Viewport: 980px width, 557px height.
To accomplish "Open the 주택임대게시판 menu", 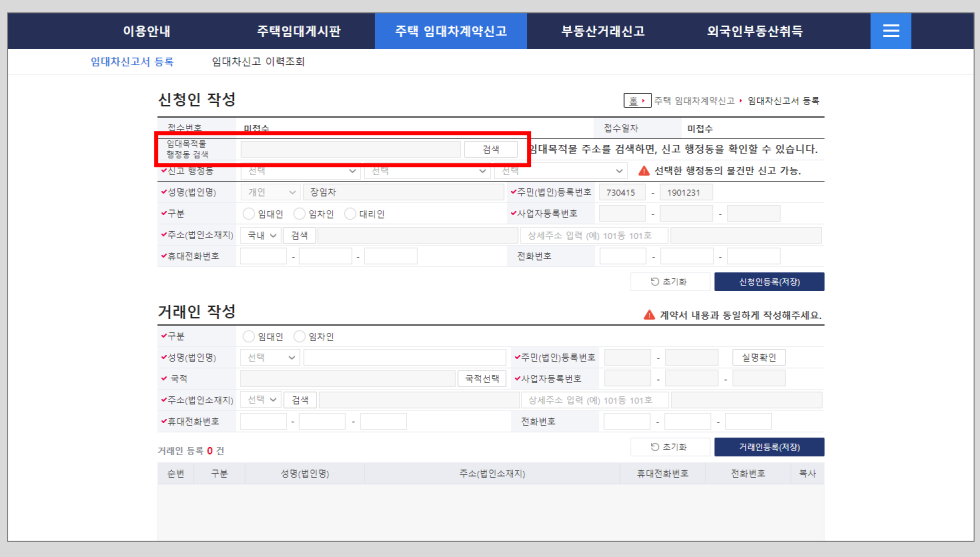I will [x=299, y=31].
